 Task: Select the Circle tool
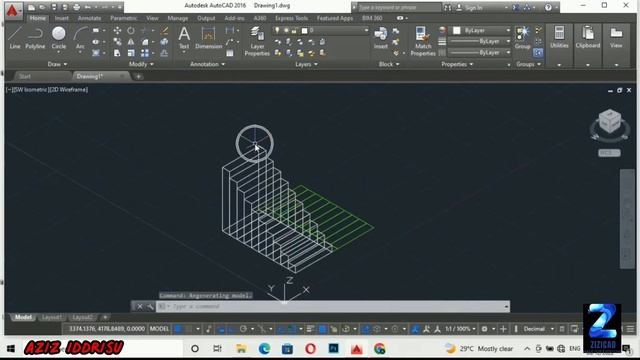pos(58,38)
